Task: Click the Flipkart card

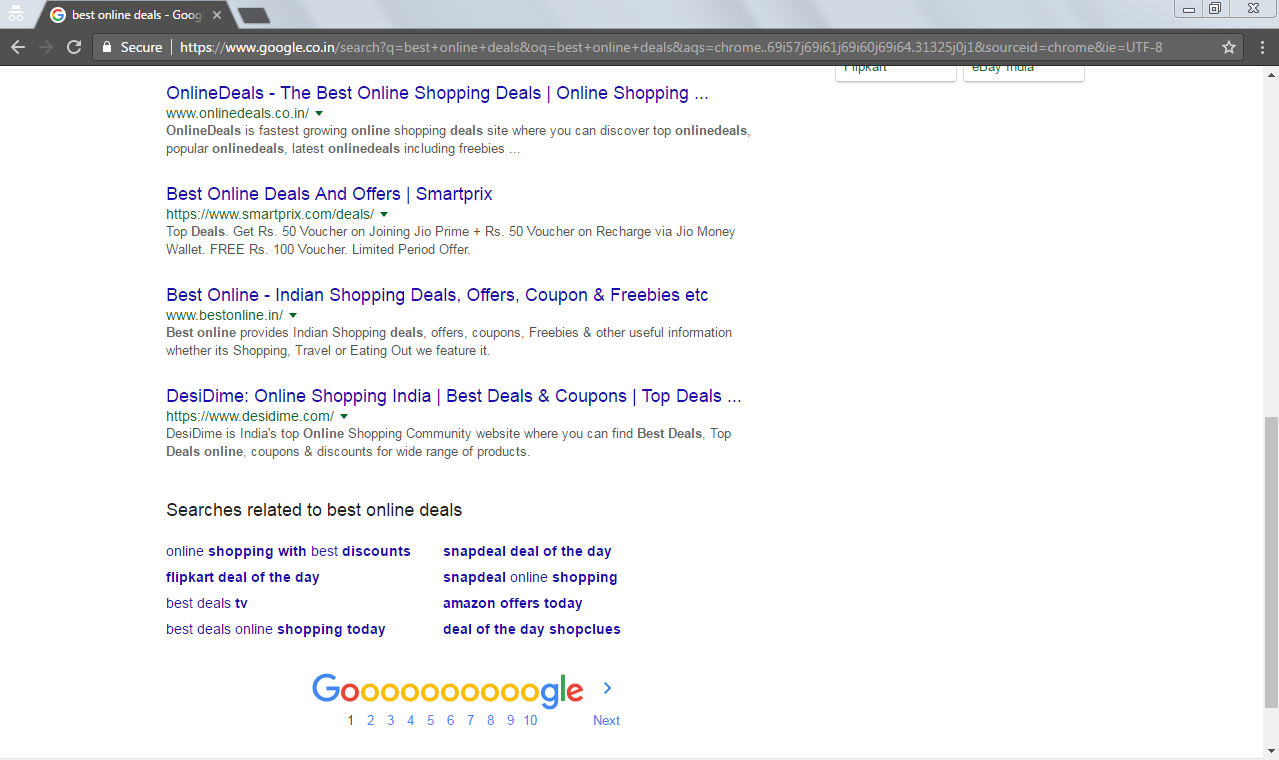Action: point(895,72)
